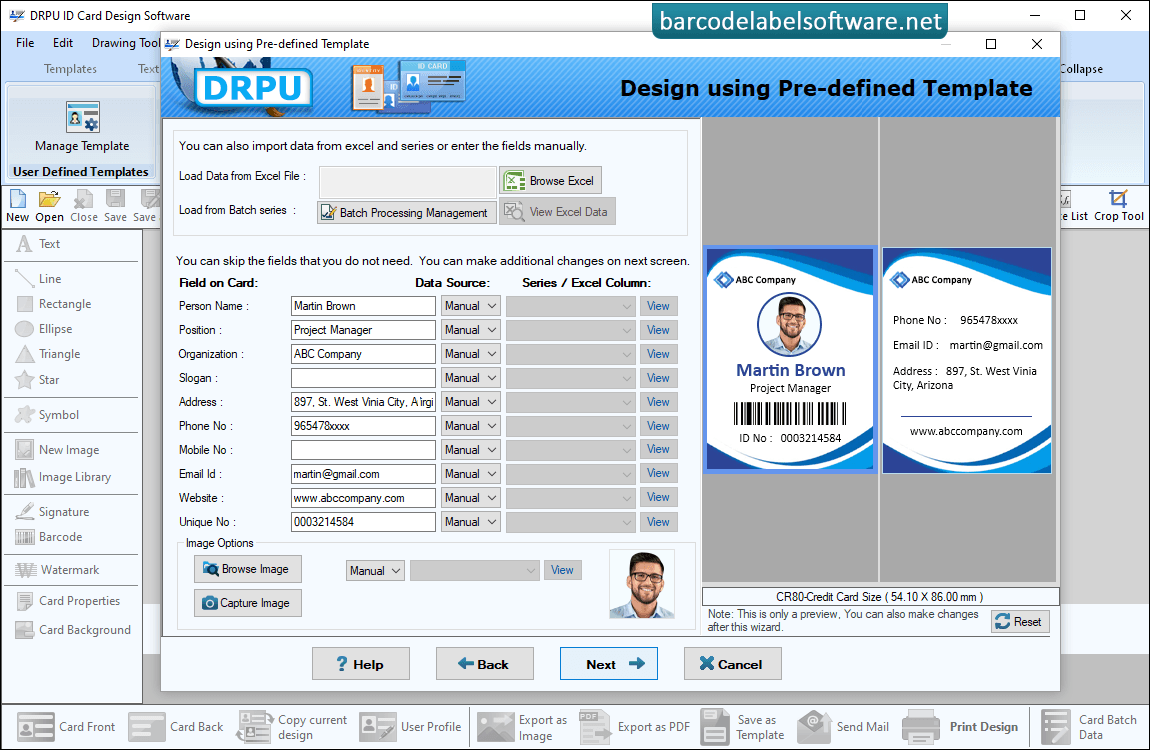Open the Drawing Tools menu
Screen dimensions: 1150x750
pyautogui.click(x=125, y=43)
